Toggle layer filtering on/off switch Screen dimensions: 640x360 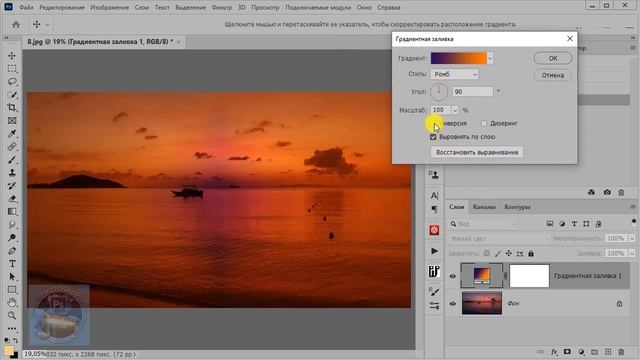pyautogui.click(x=633, y=222)
